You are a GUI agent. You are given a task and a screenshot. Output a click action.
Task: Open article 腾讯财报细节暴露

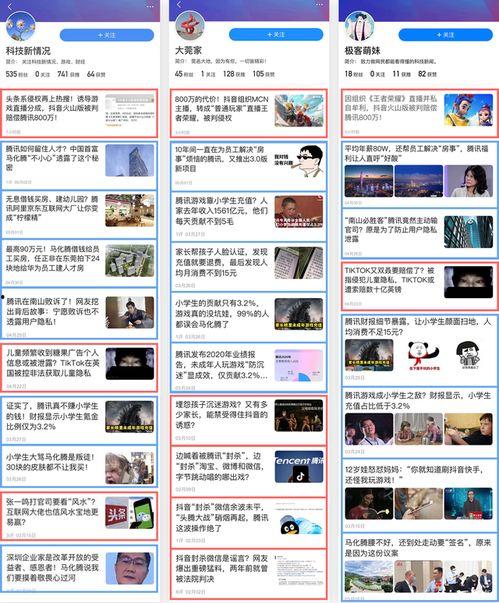pos(420,350)
